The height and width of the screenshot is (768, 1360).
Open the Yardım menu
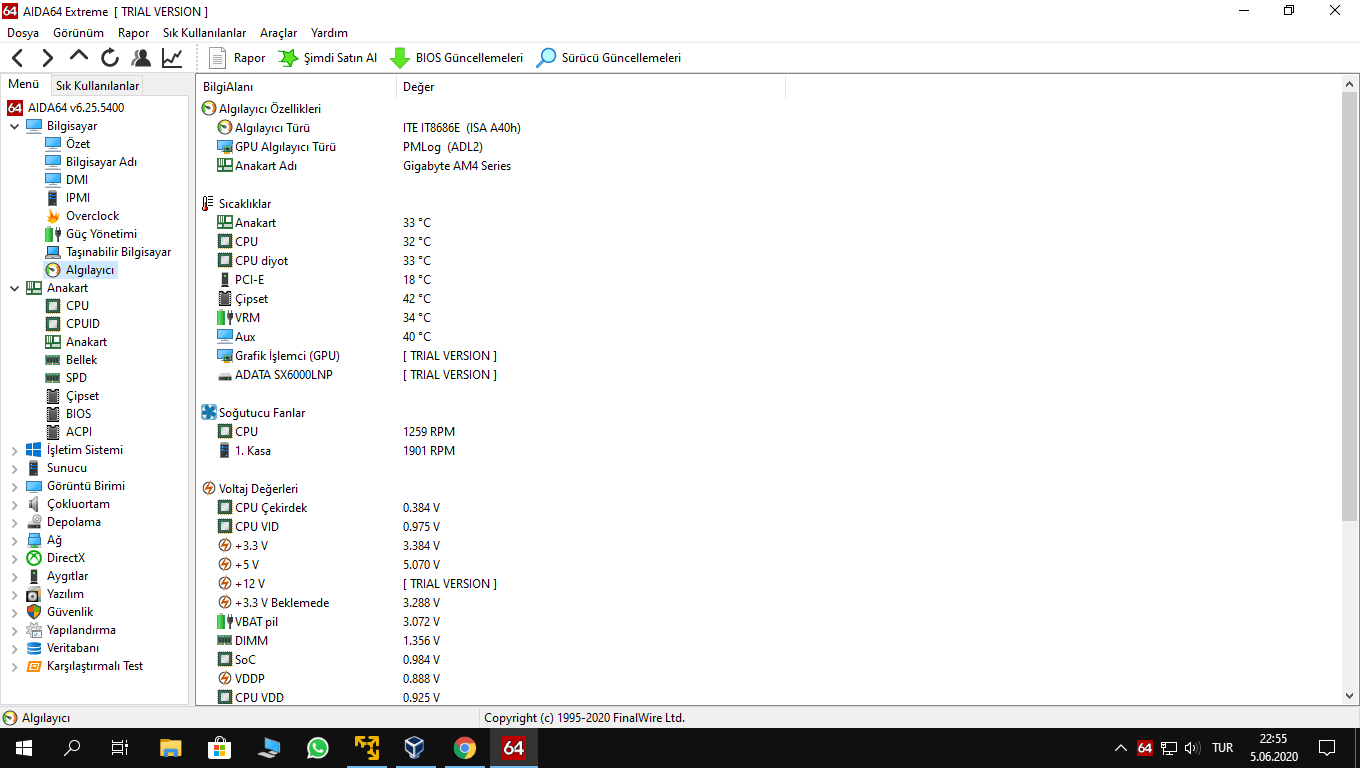click(x=329, y=33)
